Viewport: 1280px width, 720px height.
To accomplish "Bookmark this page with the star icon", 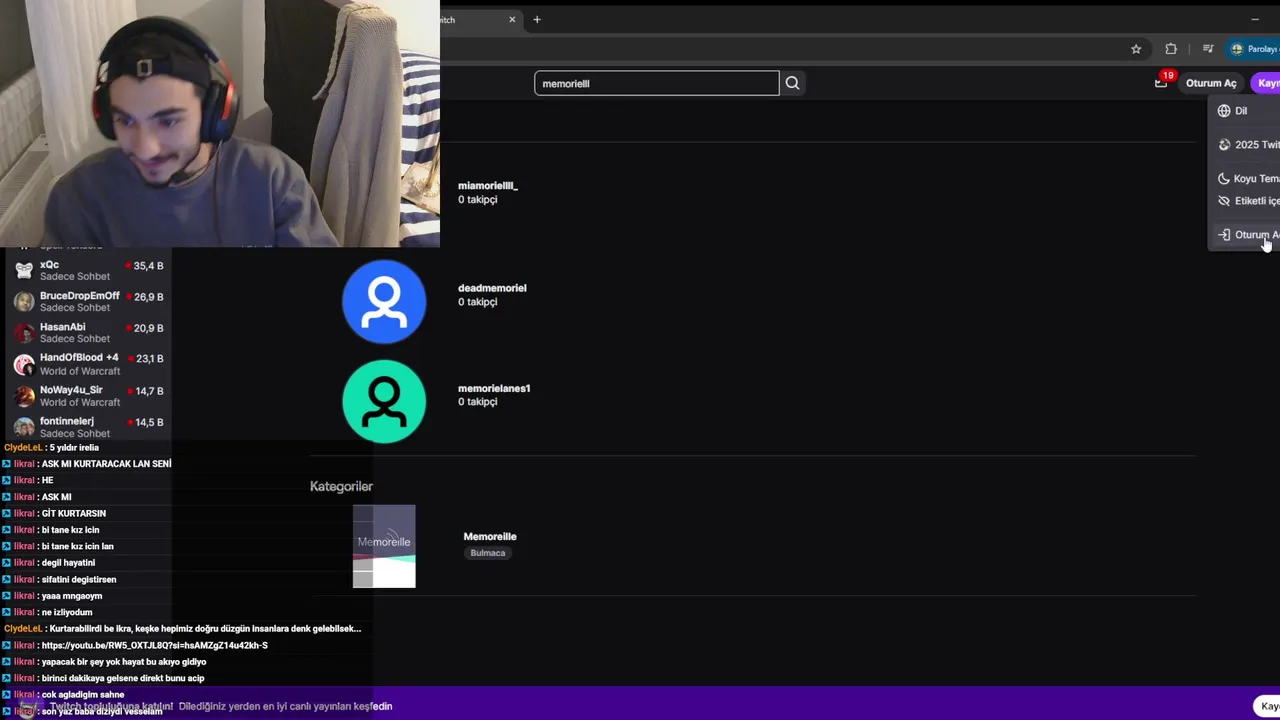I will [x=1136, y=49].
